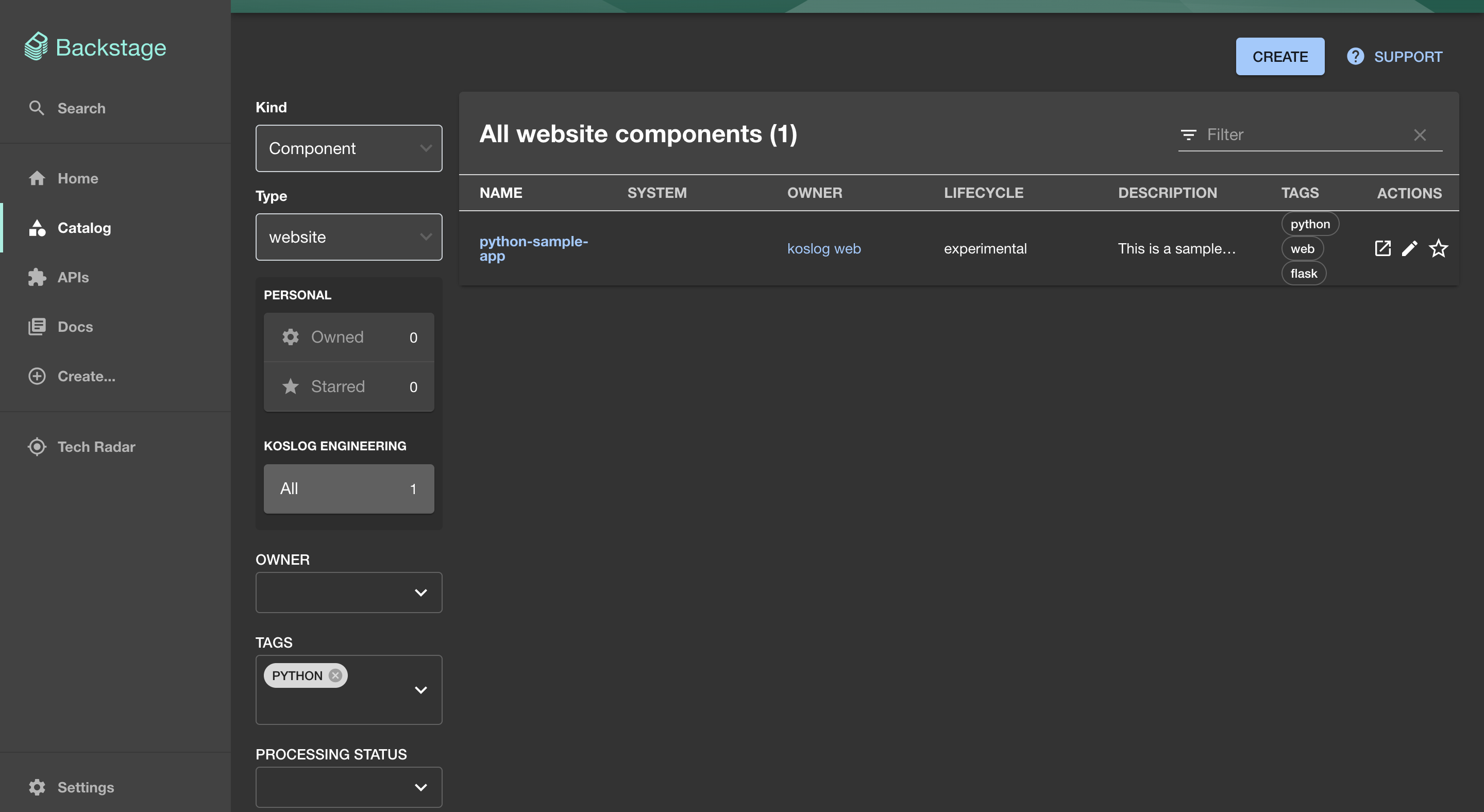Click the flask tag chip
Screen dimensions: 1484x812
click(x=1304, y=274)
